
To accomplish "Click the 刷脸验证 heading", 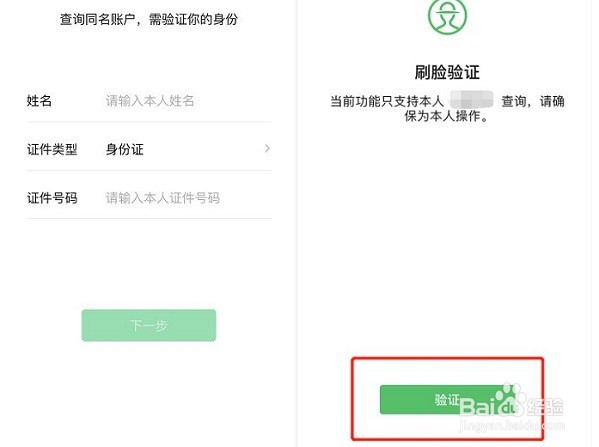I will coord(447,72).
